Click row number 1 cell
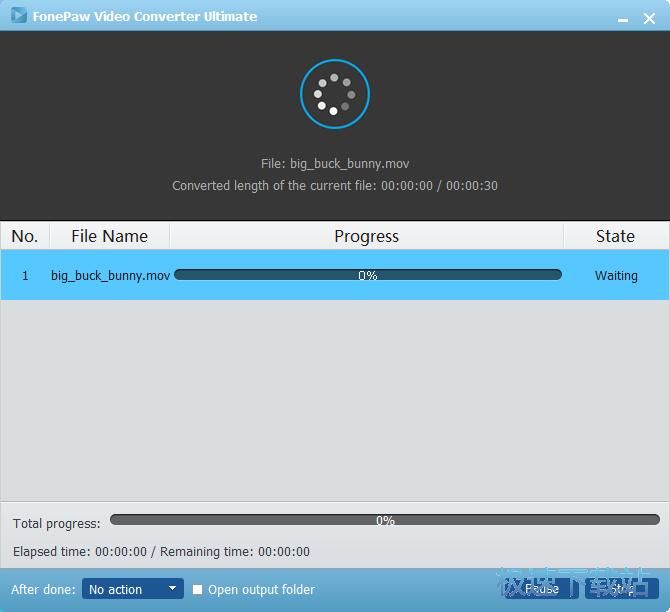Screen dimensions: 670x612 pos(25,276)
